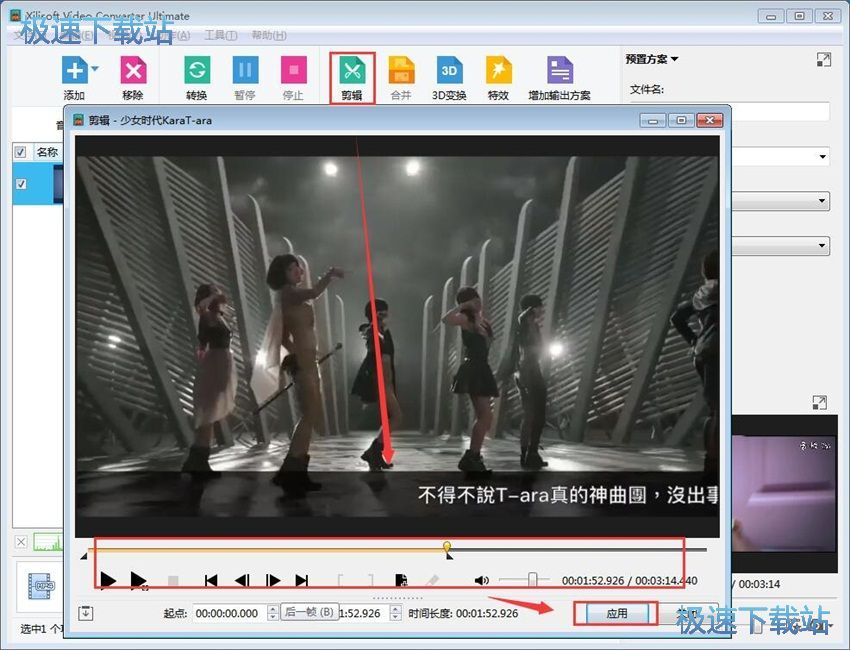Viewport: 850px width, 650px height.
Task: Jump to the segment end in 剪辑 window
Action: [x=302, y=581]
